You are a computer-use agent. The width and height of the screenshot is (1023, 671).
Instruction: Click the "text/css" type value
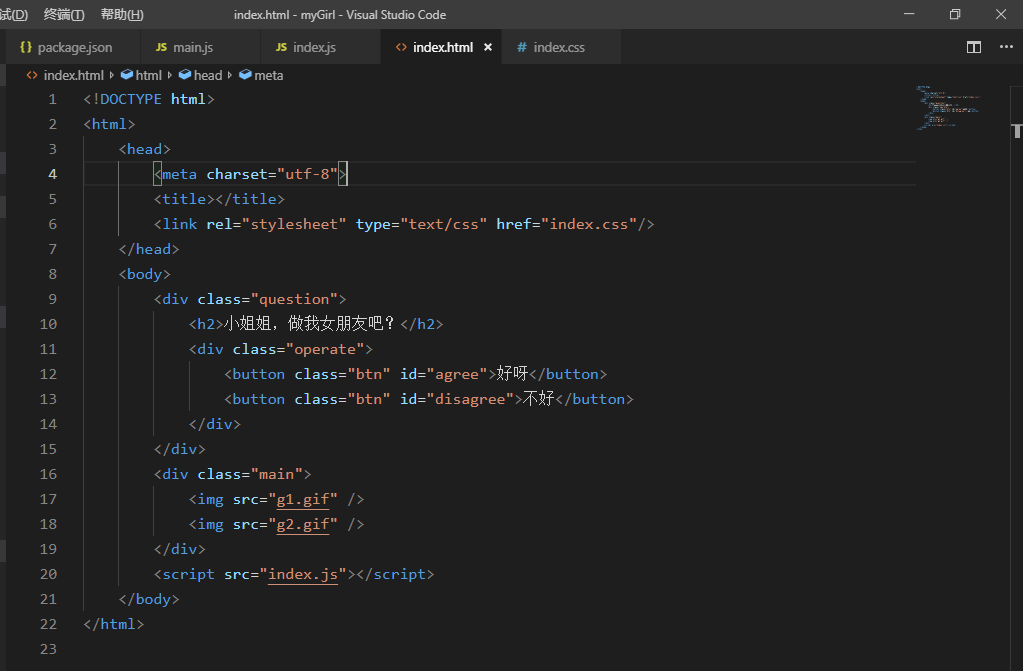[444, 224]
